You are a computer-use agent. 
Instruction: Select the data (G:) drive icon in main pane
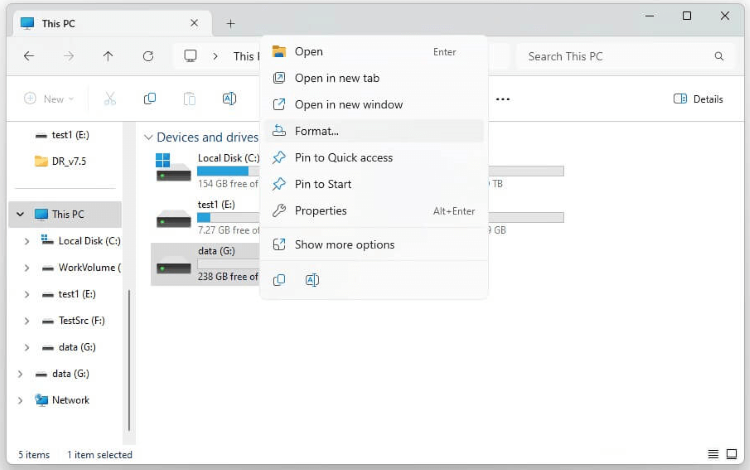coord(173,265)
